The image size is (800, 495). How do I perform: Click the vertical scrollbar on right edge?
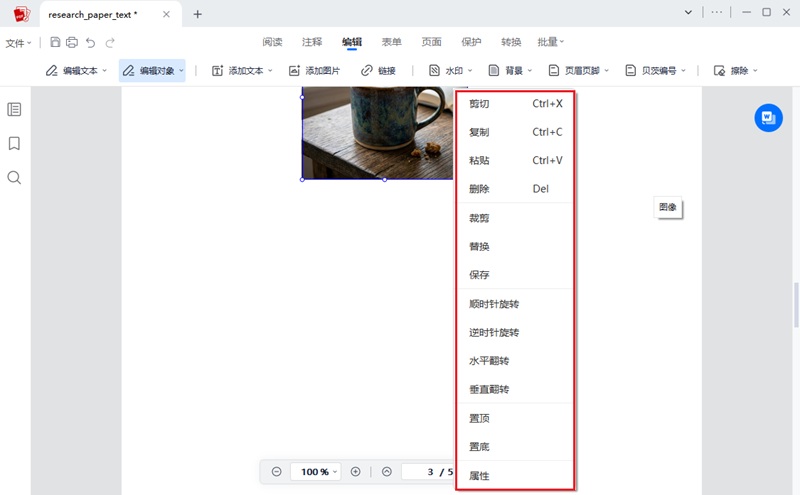click(796, 305)
